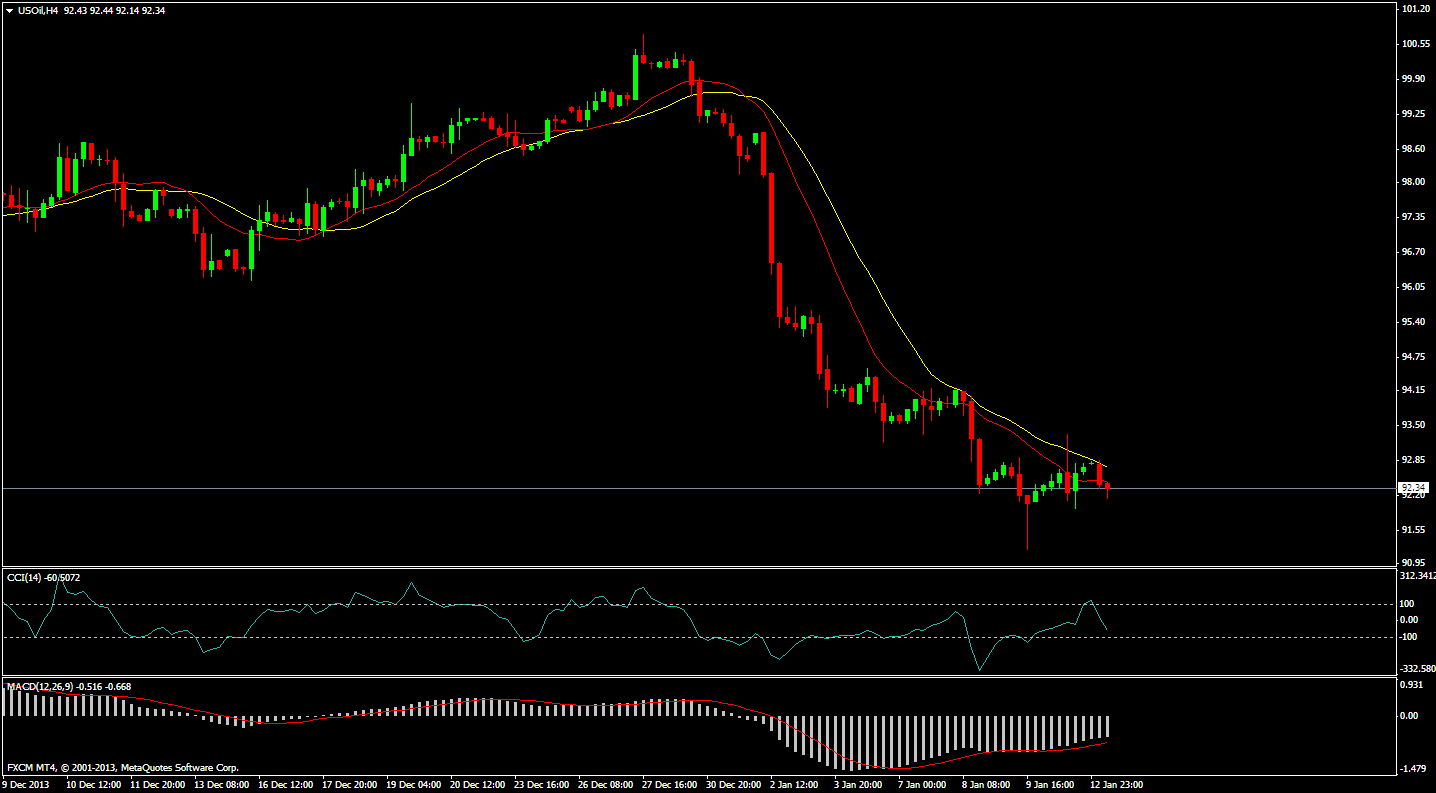Click the 312.3412 CCI scale maximum
The image size is (1436, 793).
[x=1417, y=576]
